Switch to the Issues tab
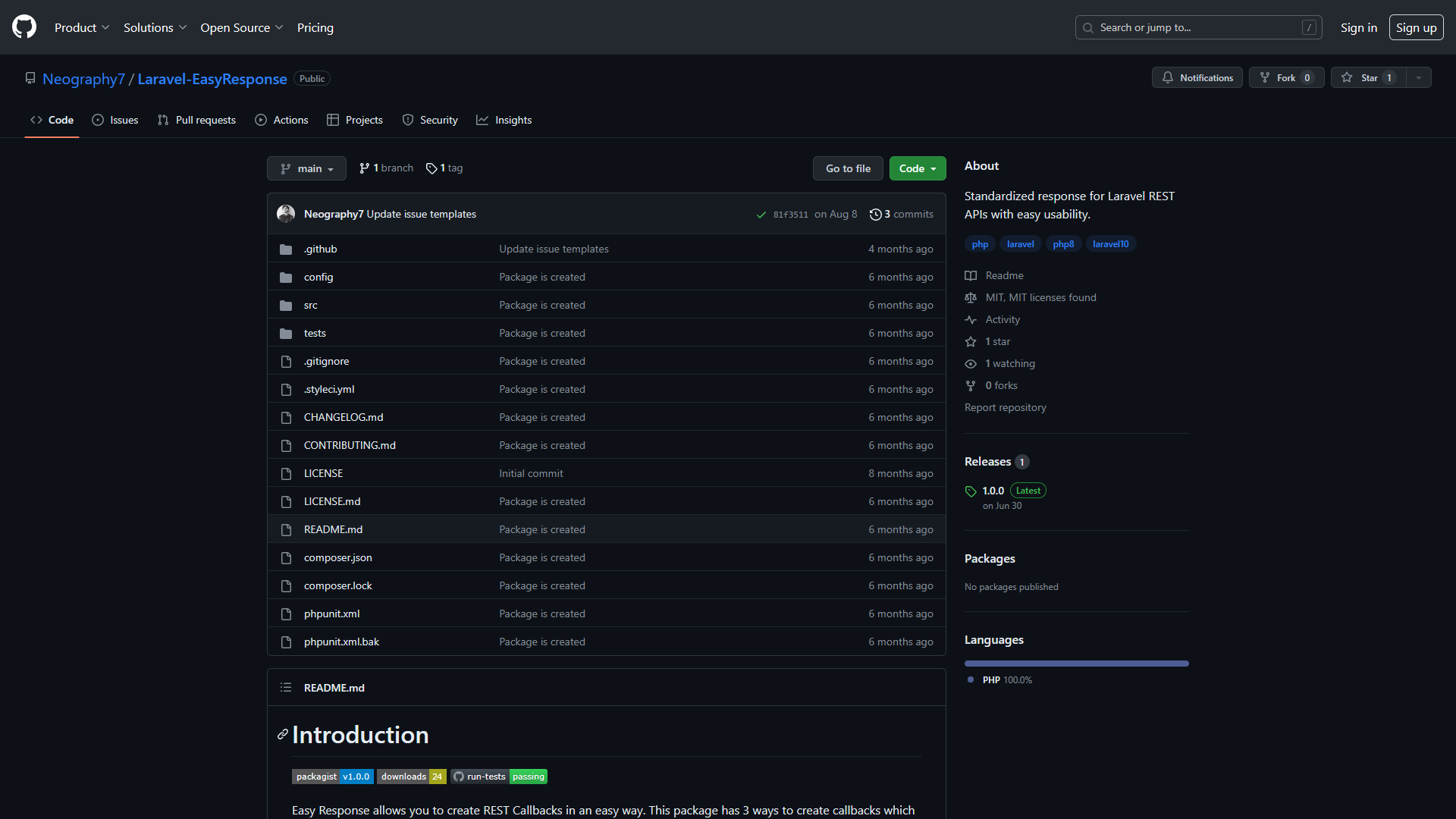Screen dimensions: 1456x819 tap(115, 120)
